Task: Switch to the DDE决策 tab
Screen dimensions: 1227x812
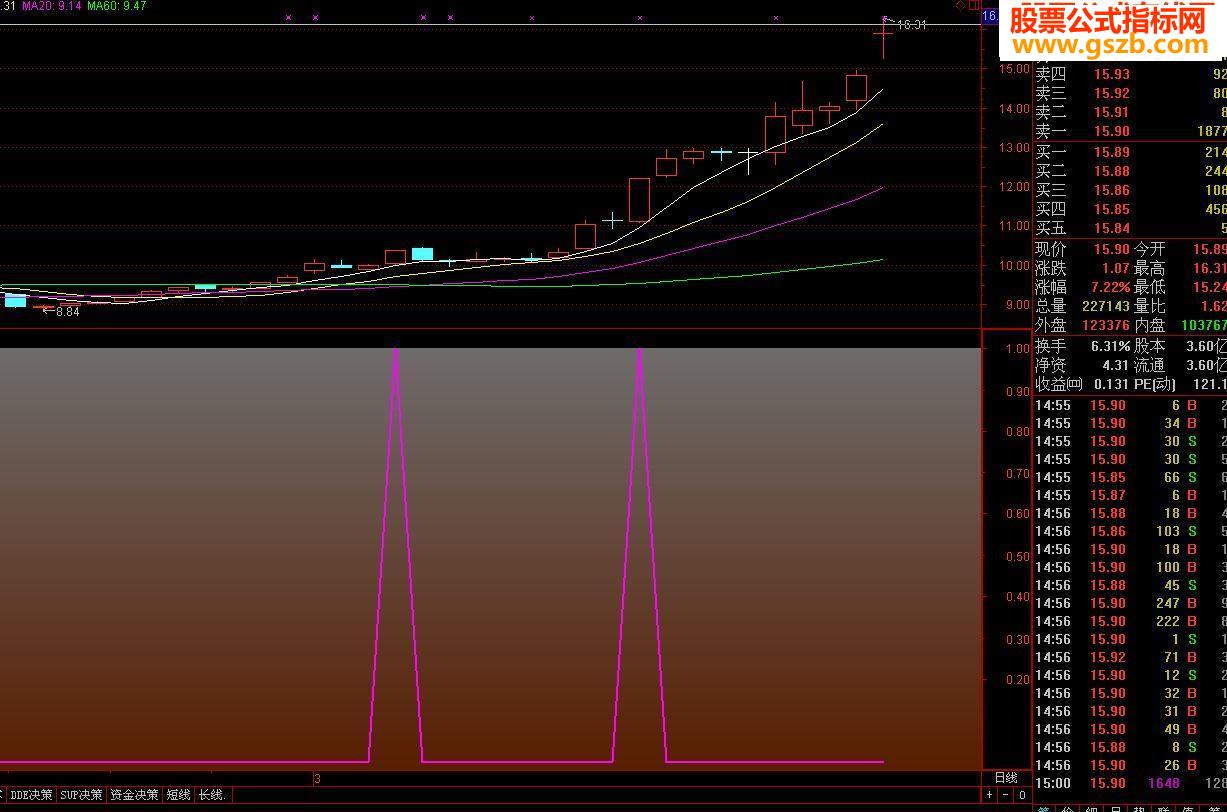Action: click(x=31, y=795)
